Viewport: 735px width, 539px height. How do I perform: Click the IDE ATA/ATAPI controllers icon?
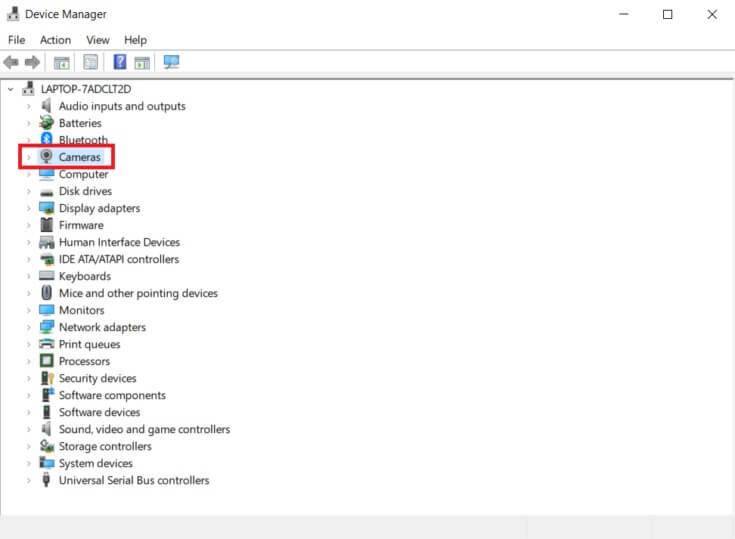[46, 259]
